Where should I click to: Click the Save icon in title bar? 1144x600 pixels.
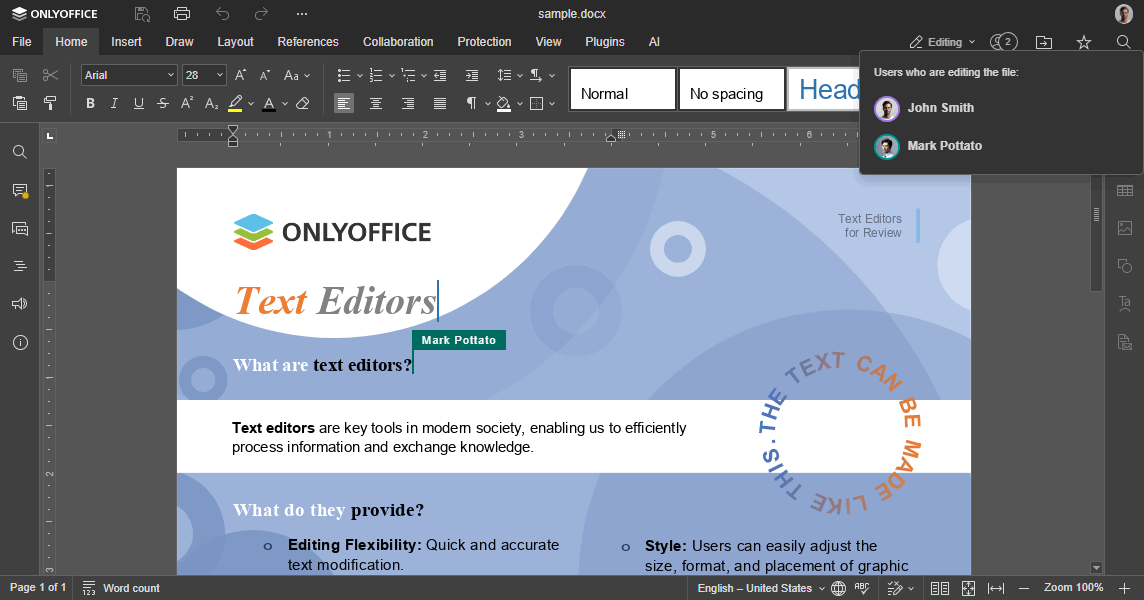142,14
